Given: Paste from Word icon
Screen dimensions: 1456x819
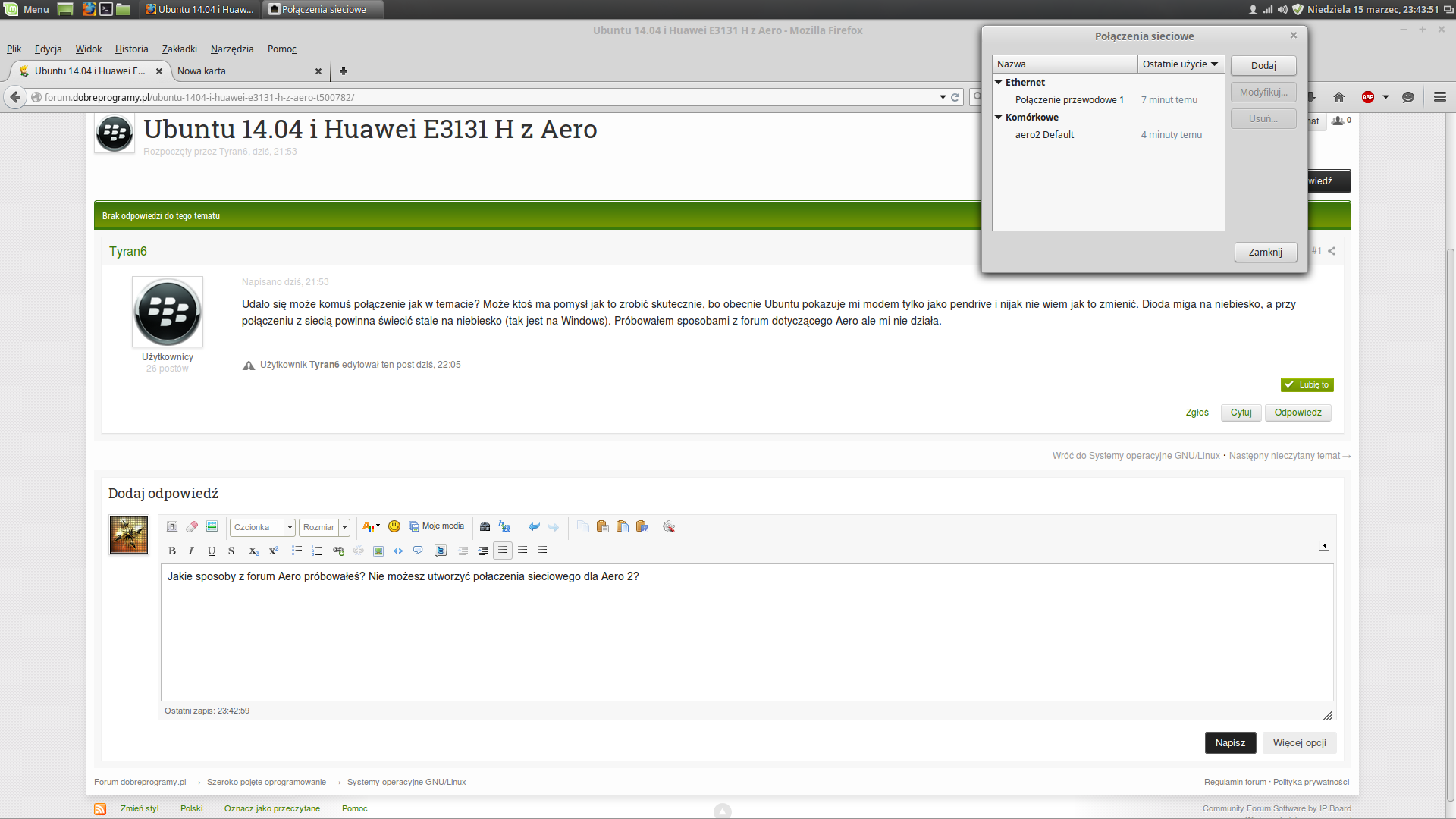Looking at the screenshot, I should coord(642,527).
